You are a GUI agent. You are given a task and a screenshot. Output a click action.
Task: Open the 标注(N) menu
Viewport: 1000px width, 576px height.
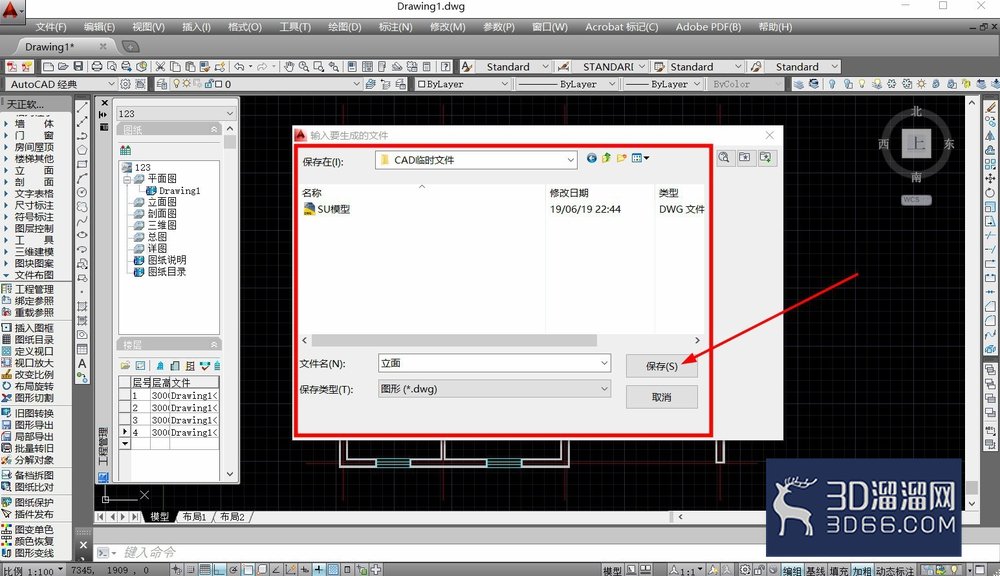pos(395,27)
